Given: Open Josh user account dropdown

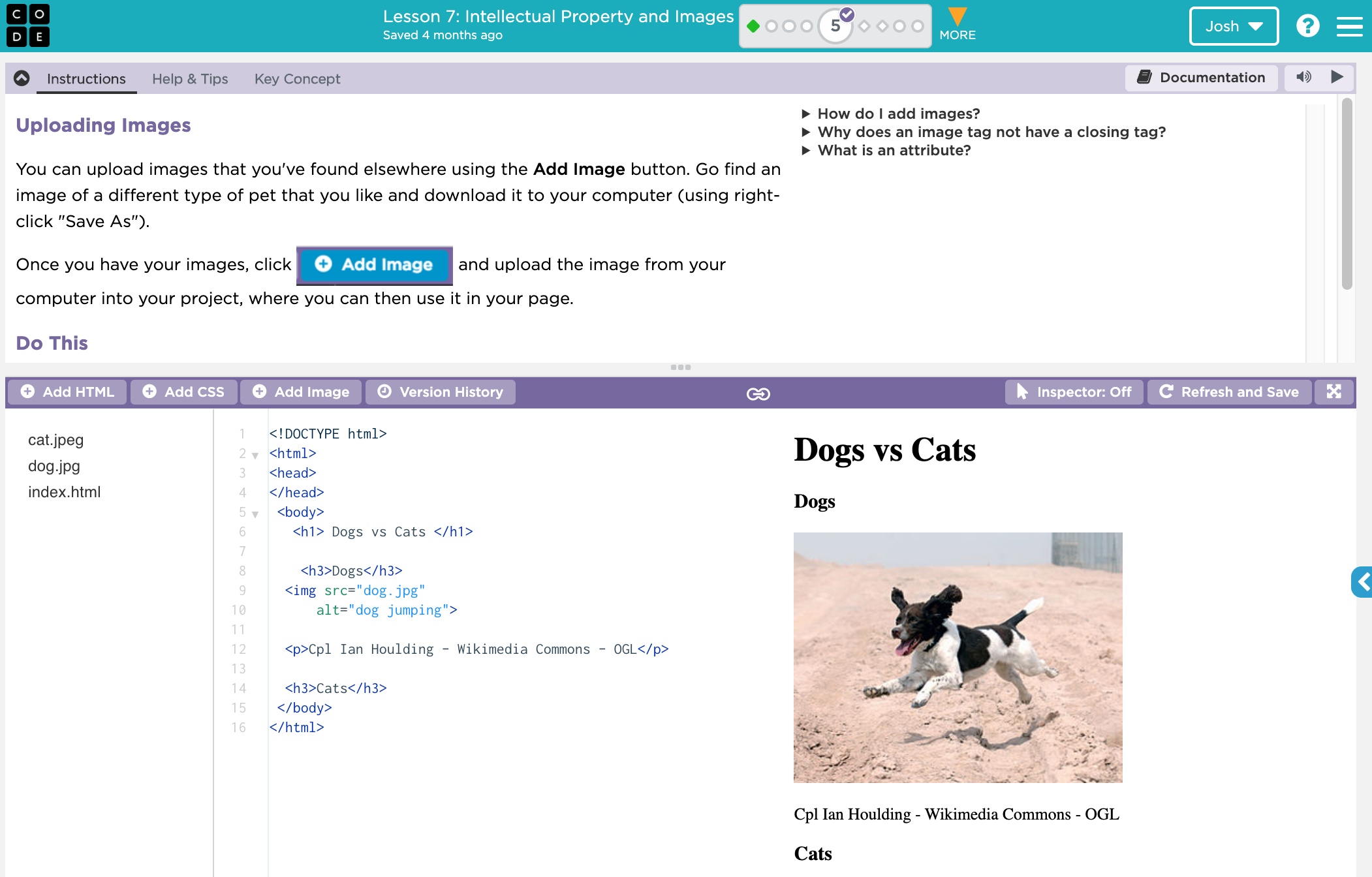Looking at the screenshot, I should pyautogui.click(x=1232, y=26).
